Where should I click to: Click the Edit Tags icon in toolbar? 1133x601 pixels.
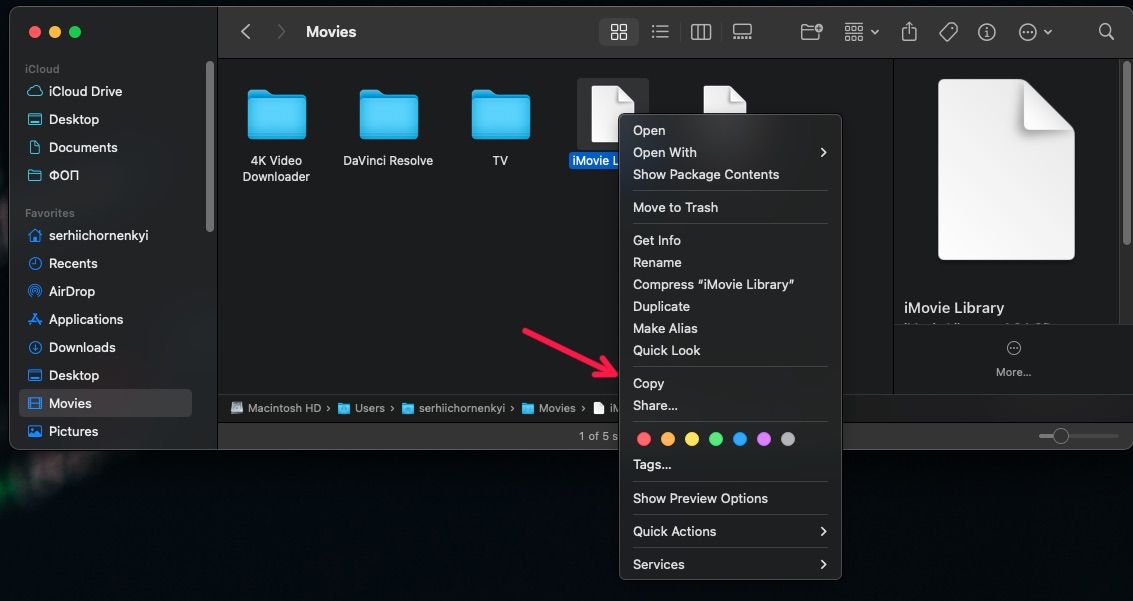click(948, 32)
